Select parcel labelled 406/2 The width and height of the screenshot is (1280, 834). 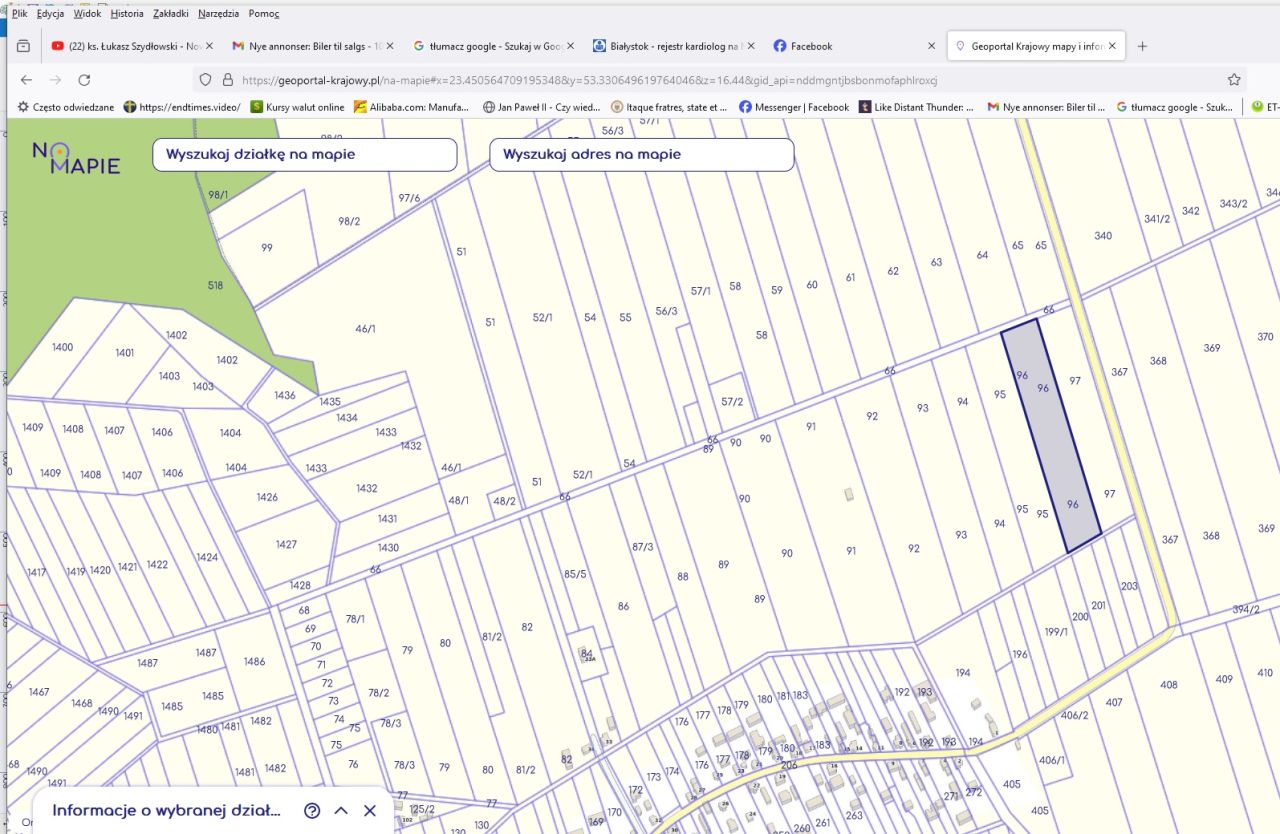click(x=1074, y=715)
